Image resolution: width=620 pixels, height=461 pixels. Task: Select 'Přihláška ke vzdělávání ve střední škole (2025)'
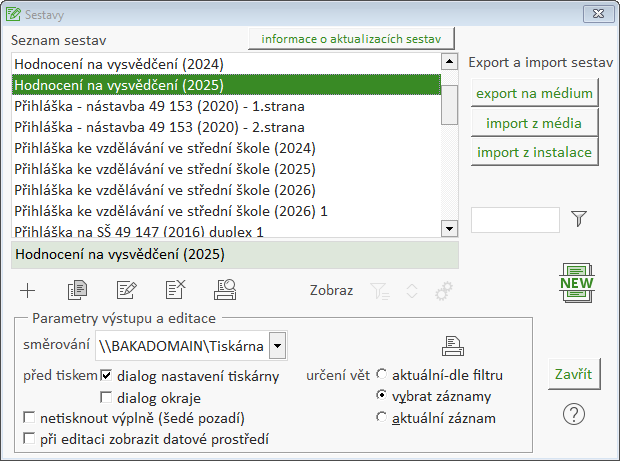coord(165,168)
